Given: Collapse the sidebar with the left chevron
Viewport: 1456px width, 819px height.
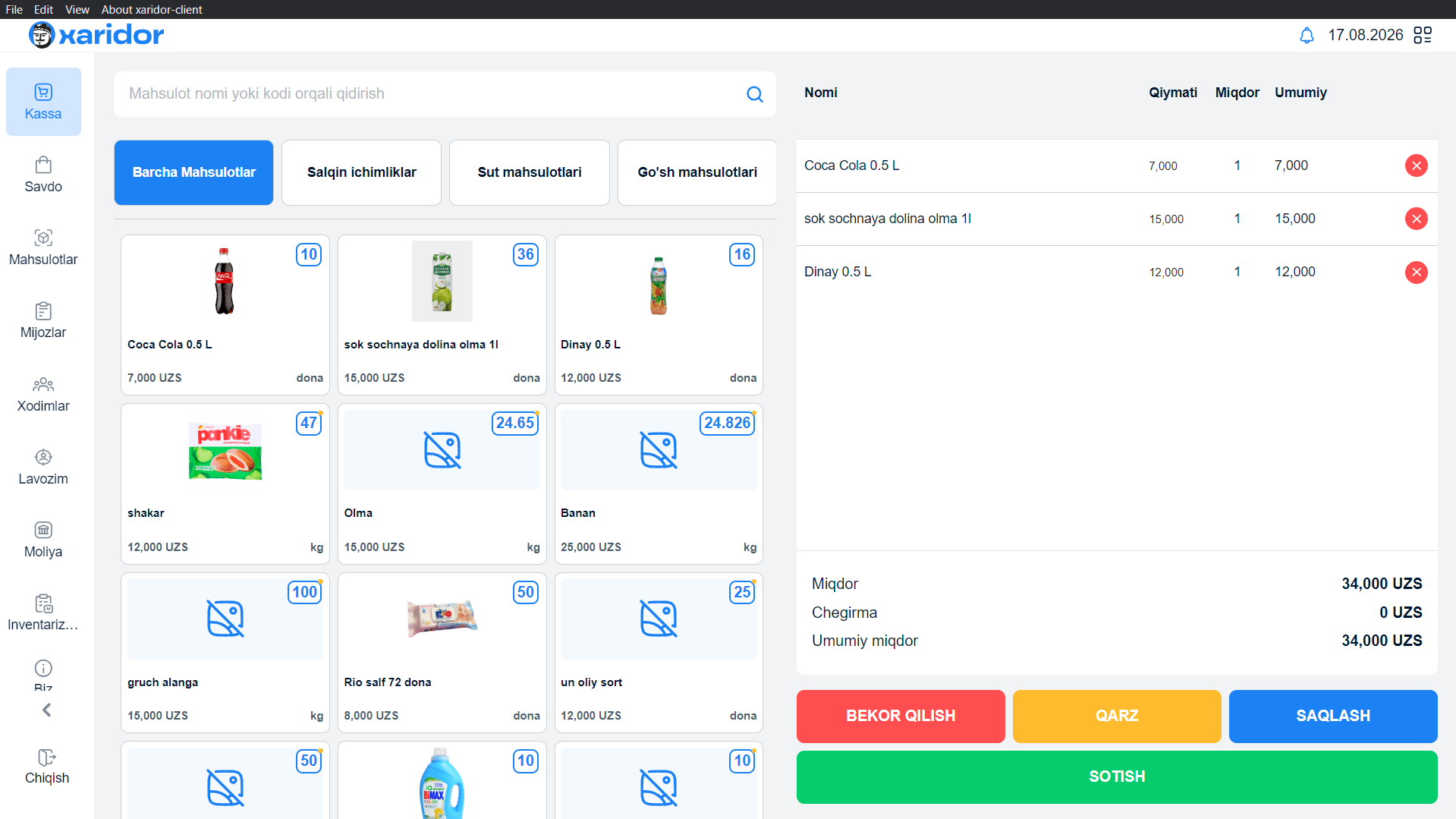Looking at the screenshot, I should 47,710.
